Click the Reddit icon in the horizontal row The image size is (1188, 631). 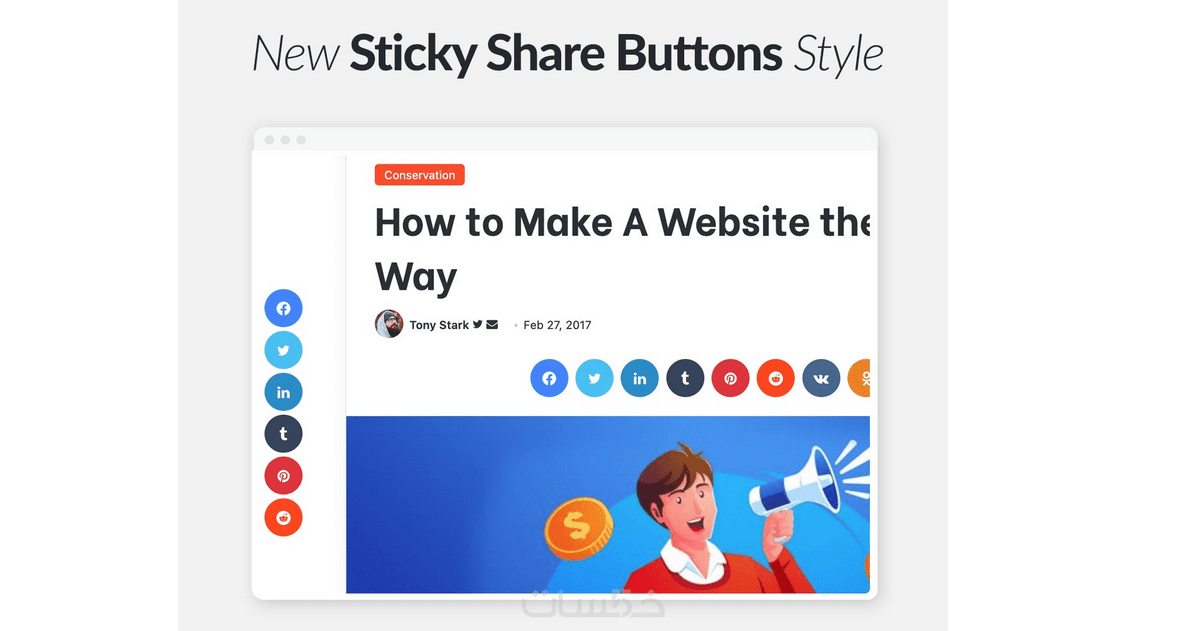click(x=776, y=378)
